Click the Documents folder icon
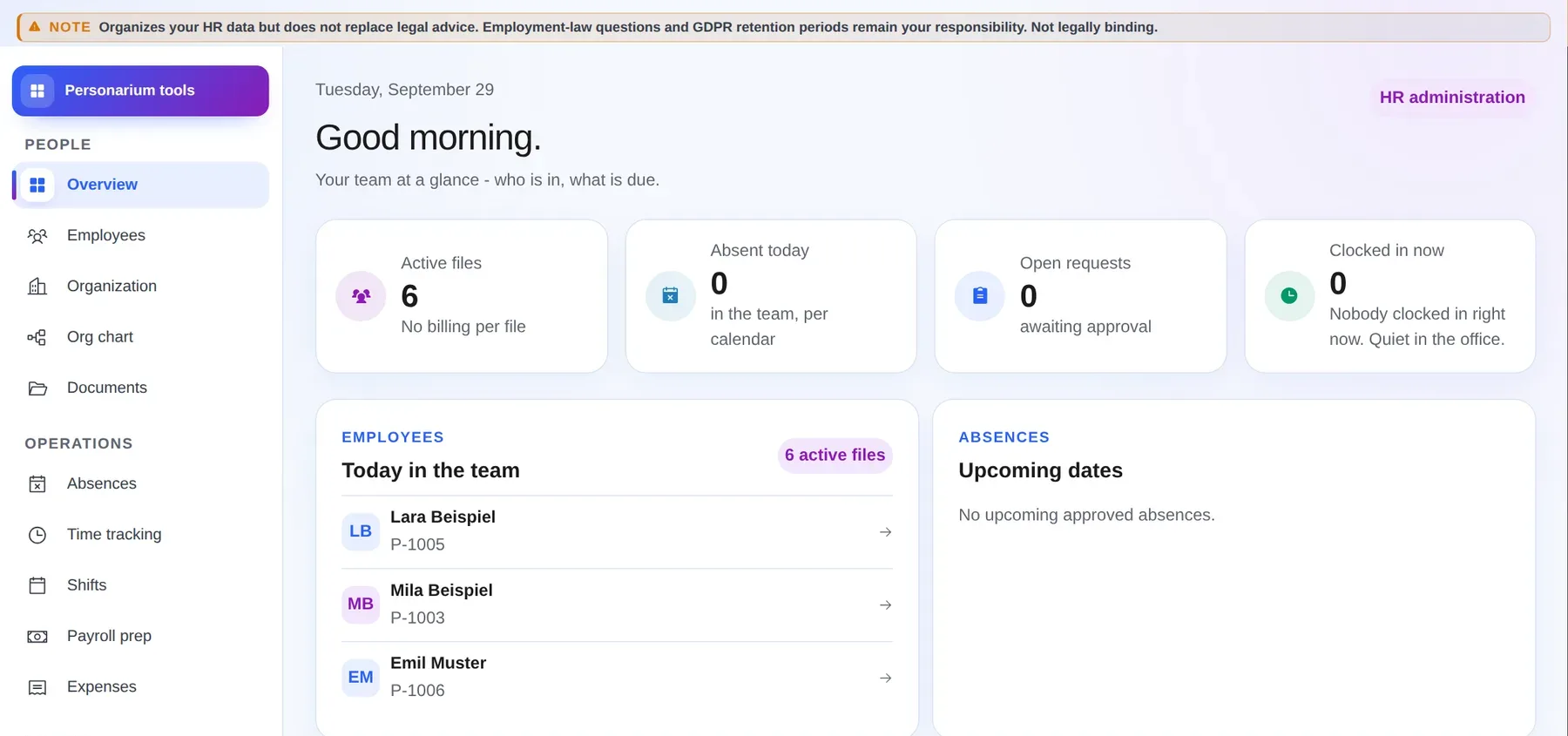 pyautogui.click(x=37, y=388)
